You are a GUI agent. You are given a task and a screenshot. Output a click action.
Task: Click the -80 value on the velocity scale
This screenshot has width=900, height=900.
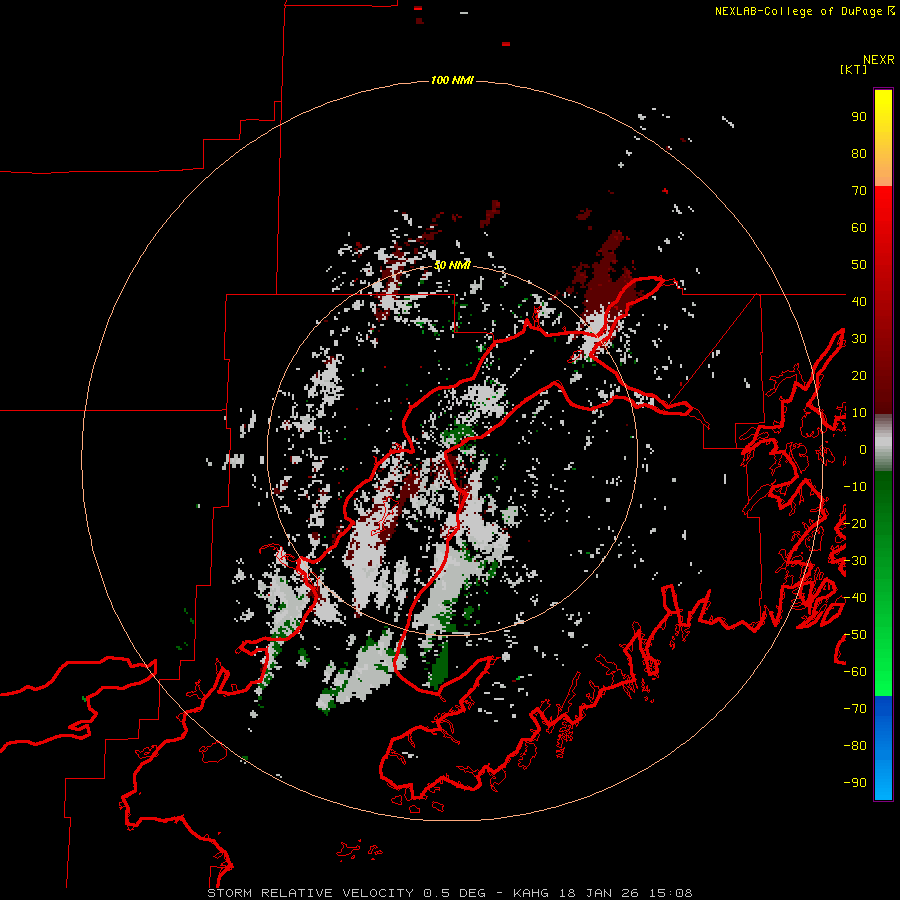[x=855, y=746]
